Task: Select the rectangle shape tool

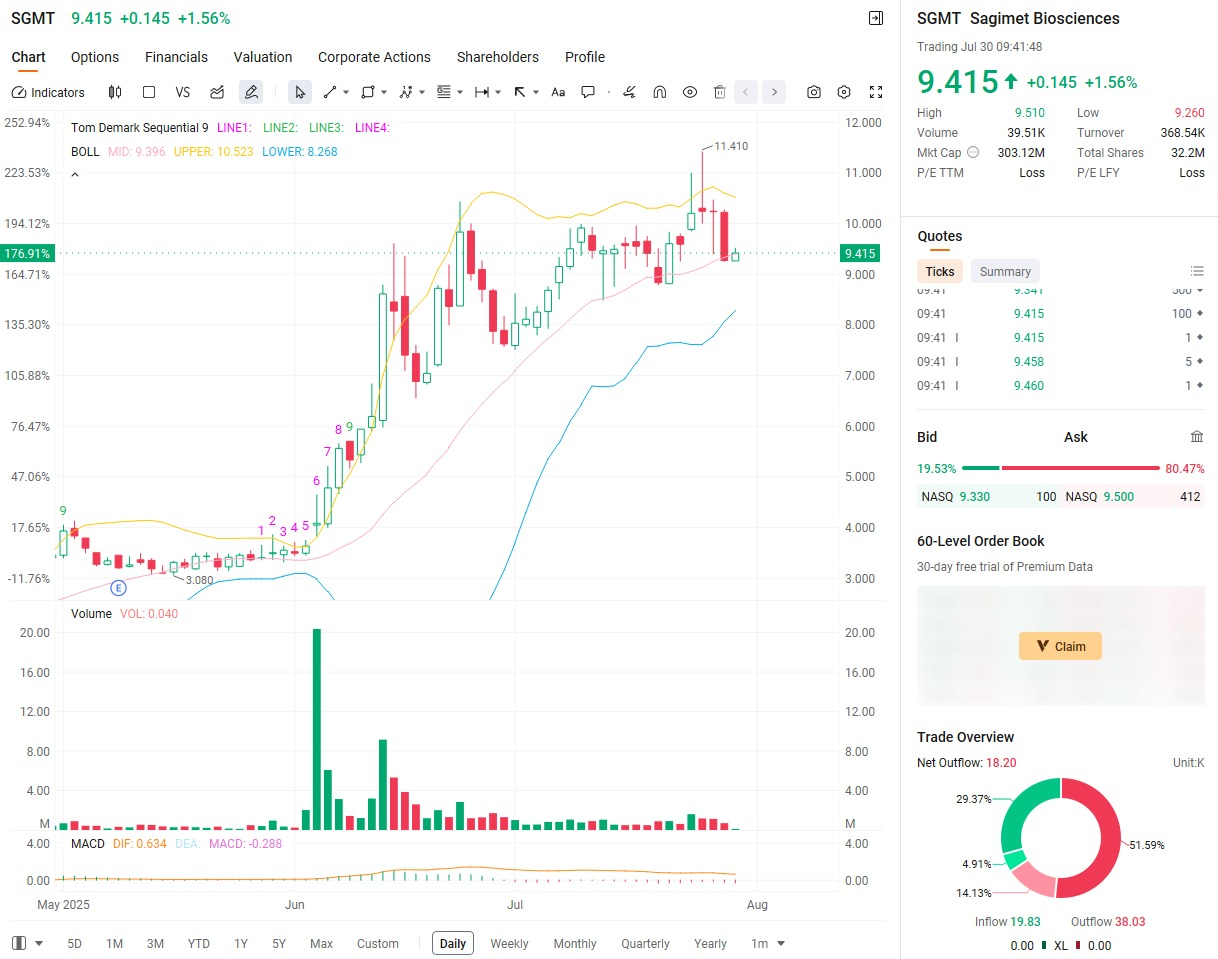Action: pyautogui.click(x=368, y=92)
